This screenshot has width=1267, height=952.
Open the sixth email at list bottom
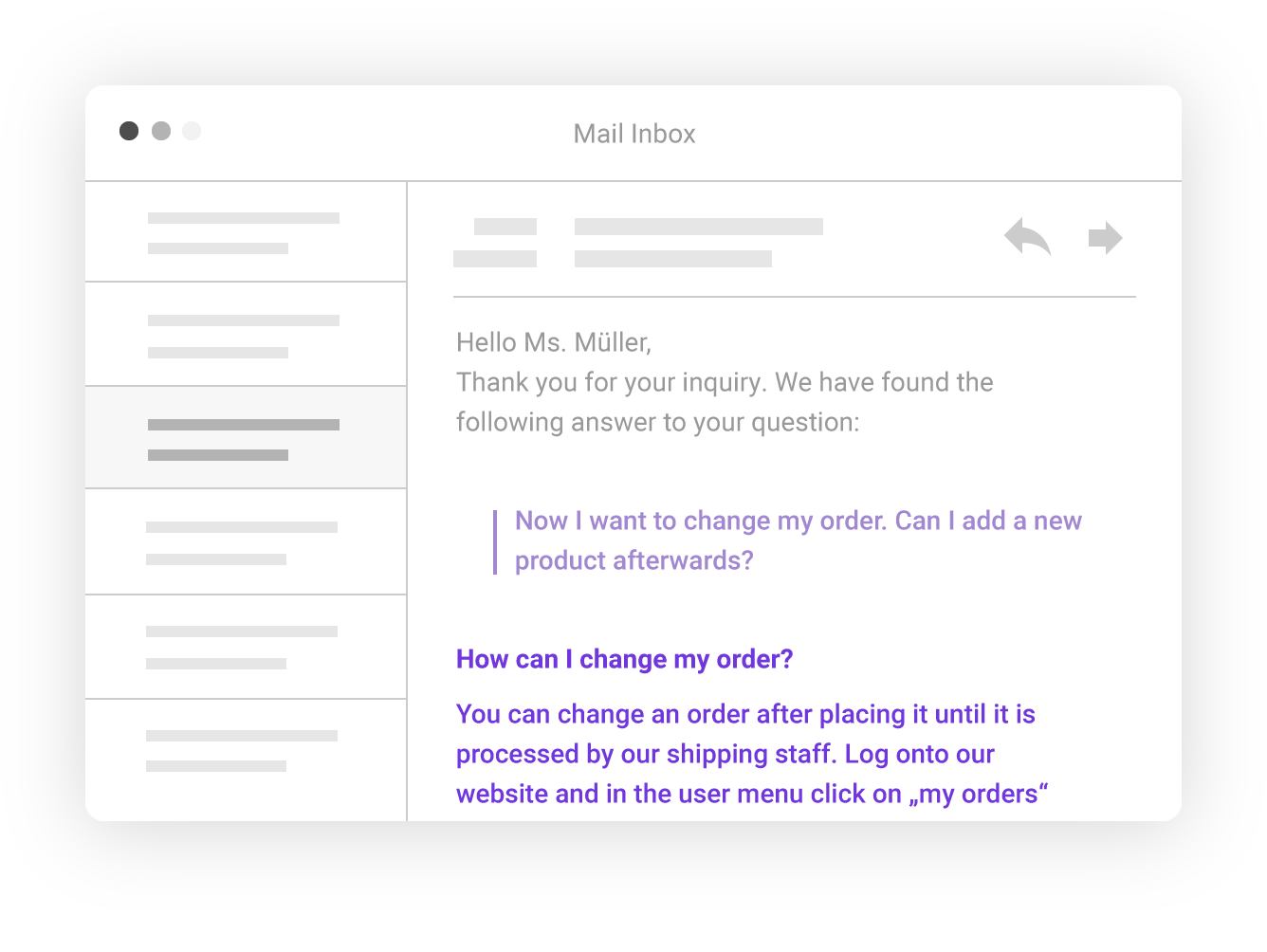click(246, 760)
